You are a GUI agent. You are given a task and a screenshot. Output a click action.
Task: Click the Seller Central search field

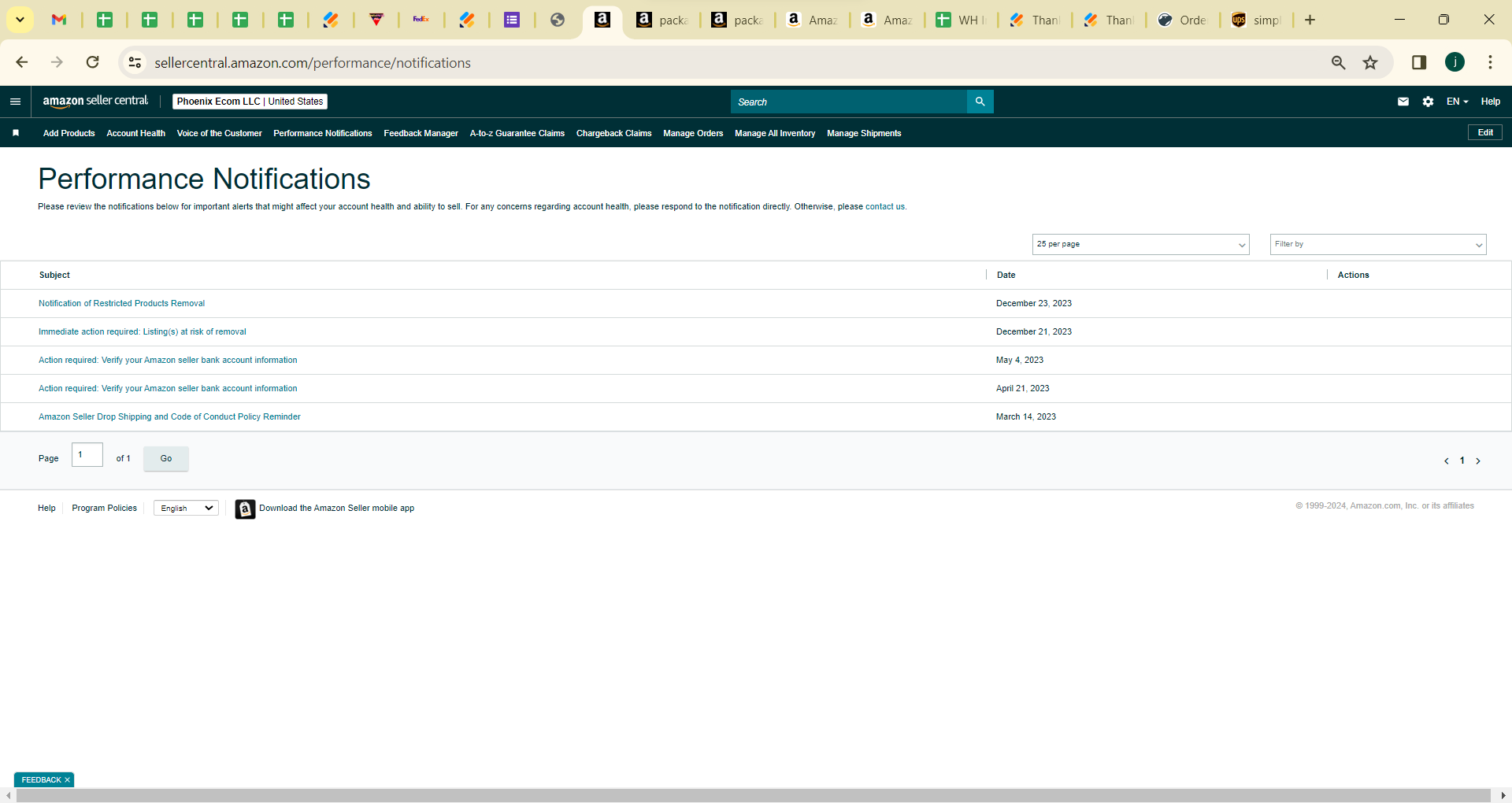848,102
